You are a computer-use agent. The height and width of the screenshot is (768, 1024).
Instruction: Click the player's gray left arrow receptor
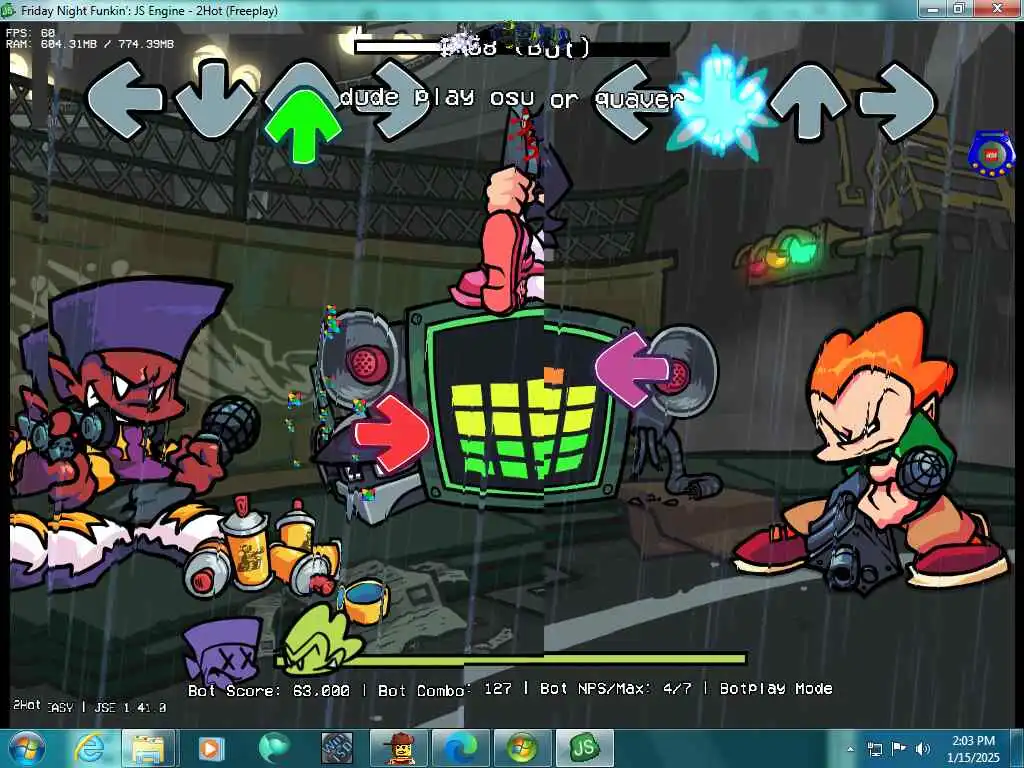coord(631,101)
